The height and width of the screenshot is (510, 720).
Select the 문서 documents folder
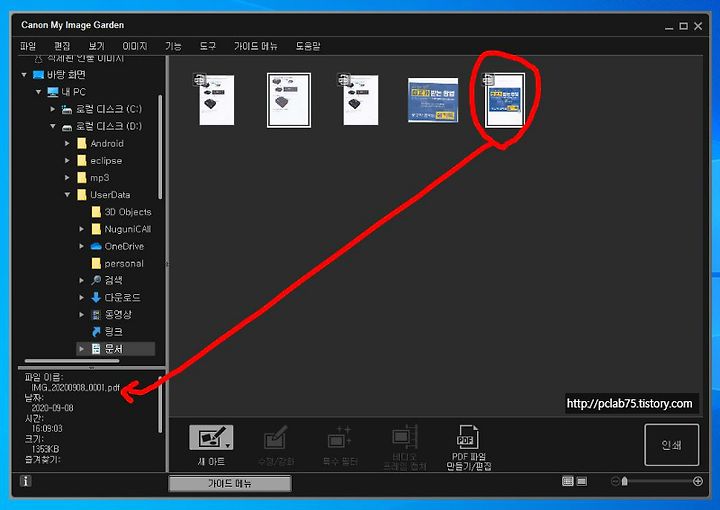coord(107,349)
